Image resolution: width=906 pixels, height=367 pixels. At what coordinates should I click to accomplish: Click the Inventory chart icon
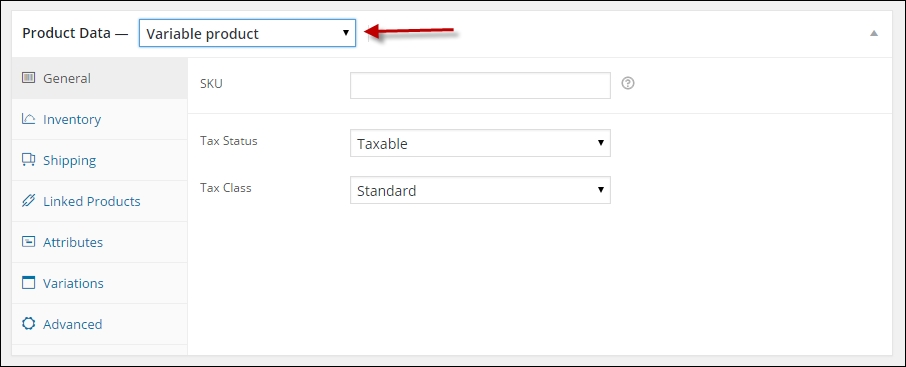point(28,118)
